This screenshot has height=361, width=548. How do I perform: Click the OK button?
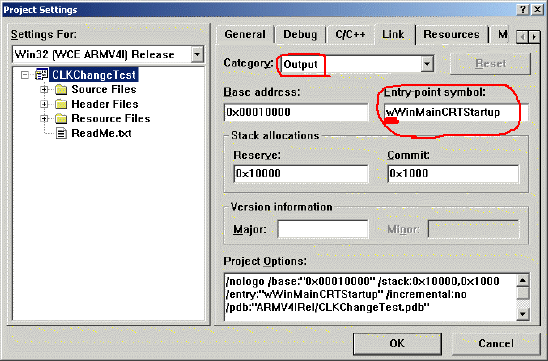point(397,344)
